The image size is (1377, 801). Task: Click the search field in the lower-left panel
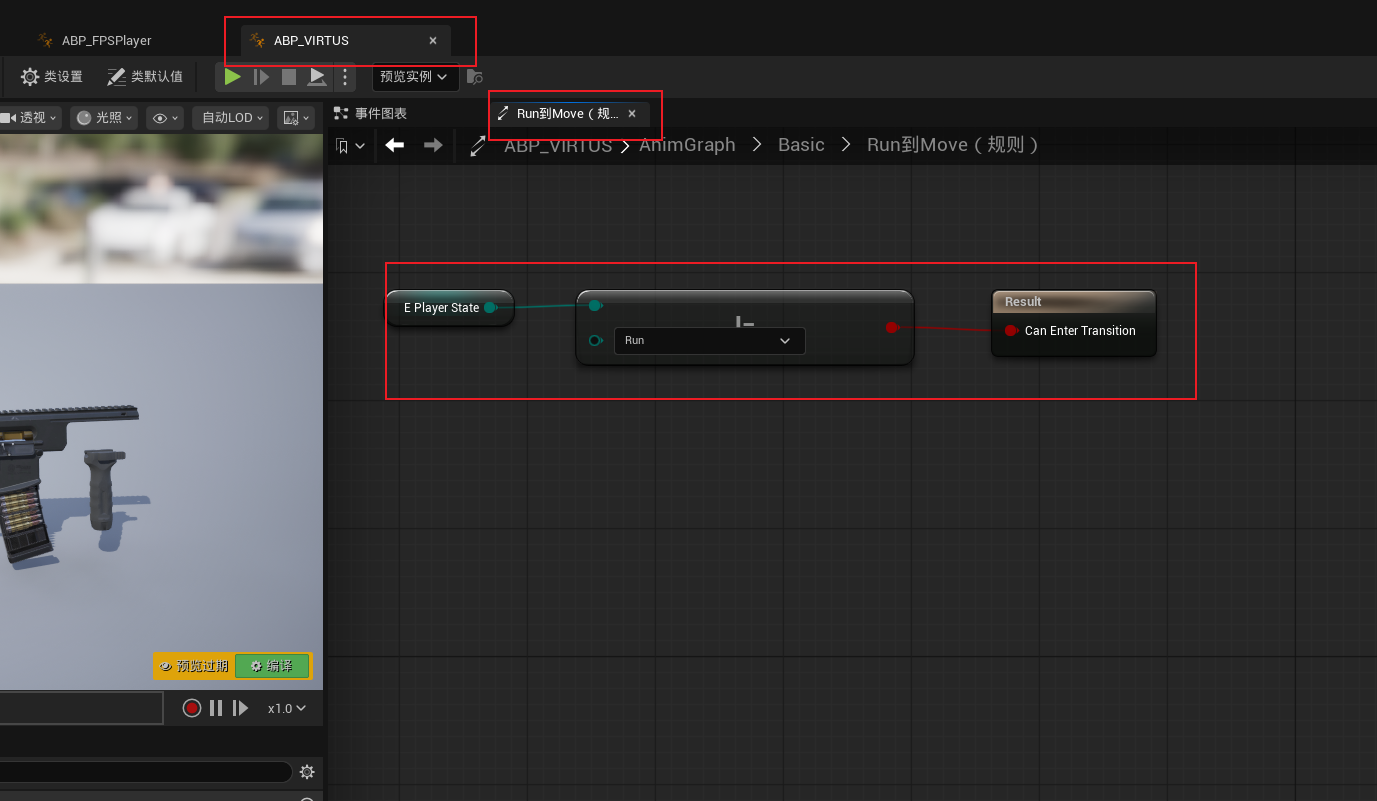coord(146,772)
